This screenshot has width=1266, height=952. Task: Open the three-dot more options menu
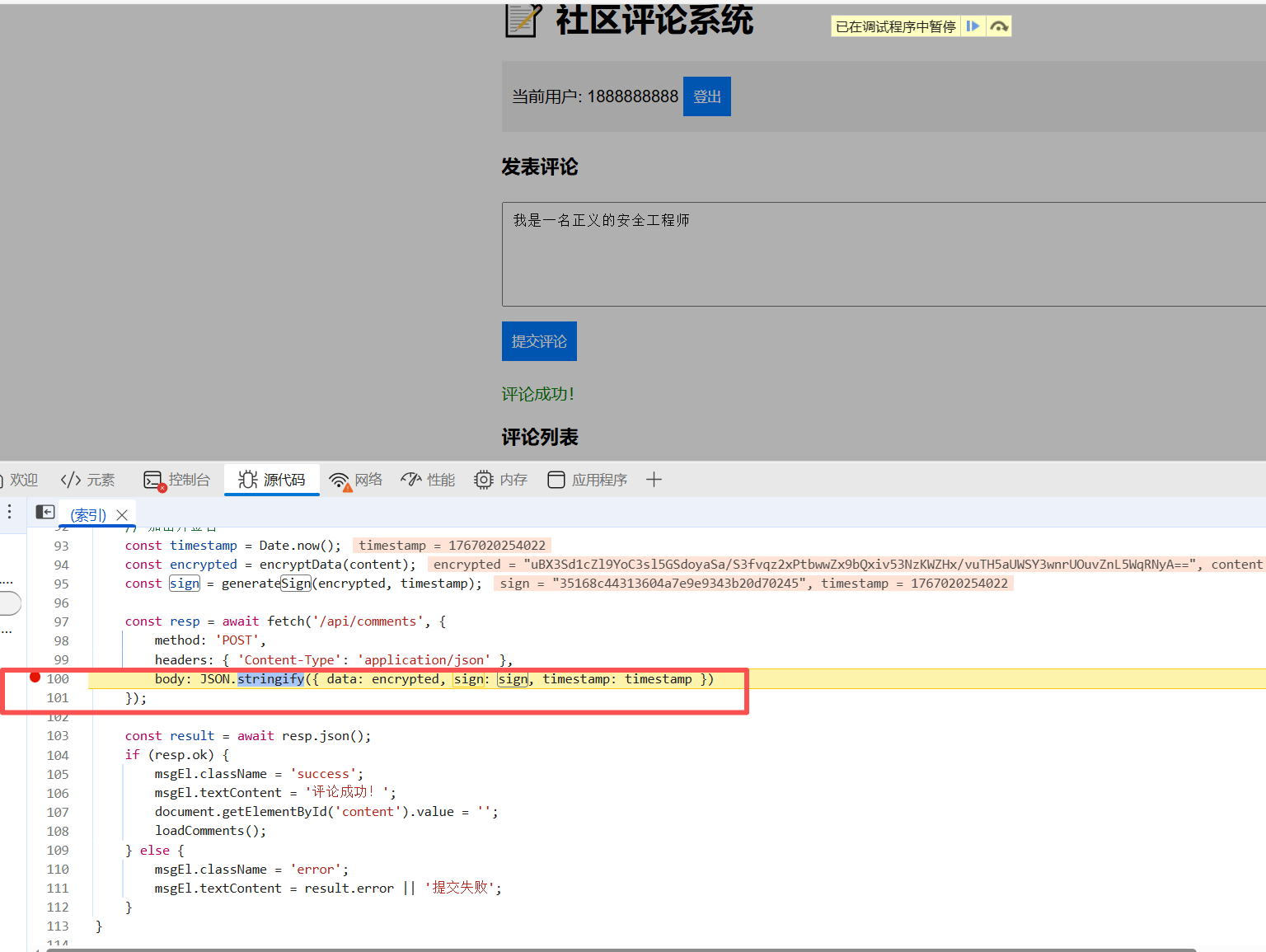point(9,512)
